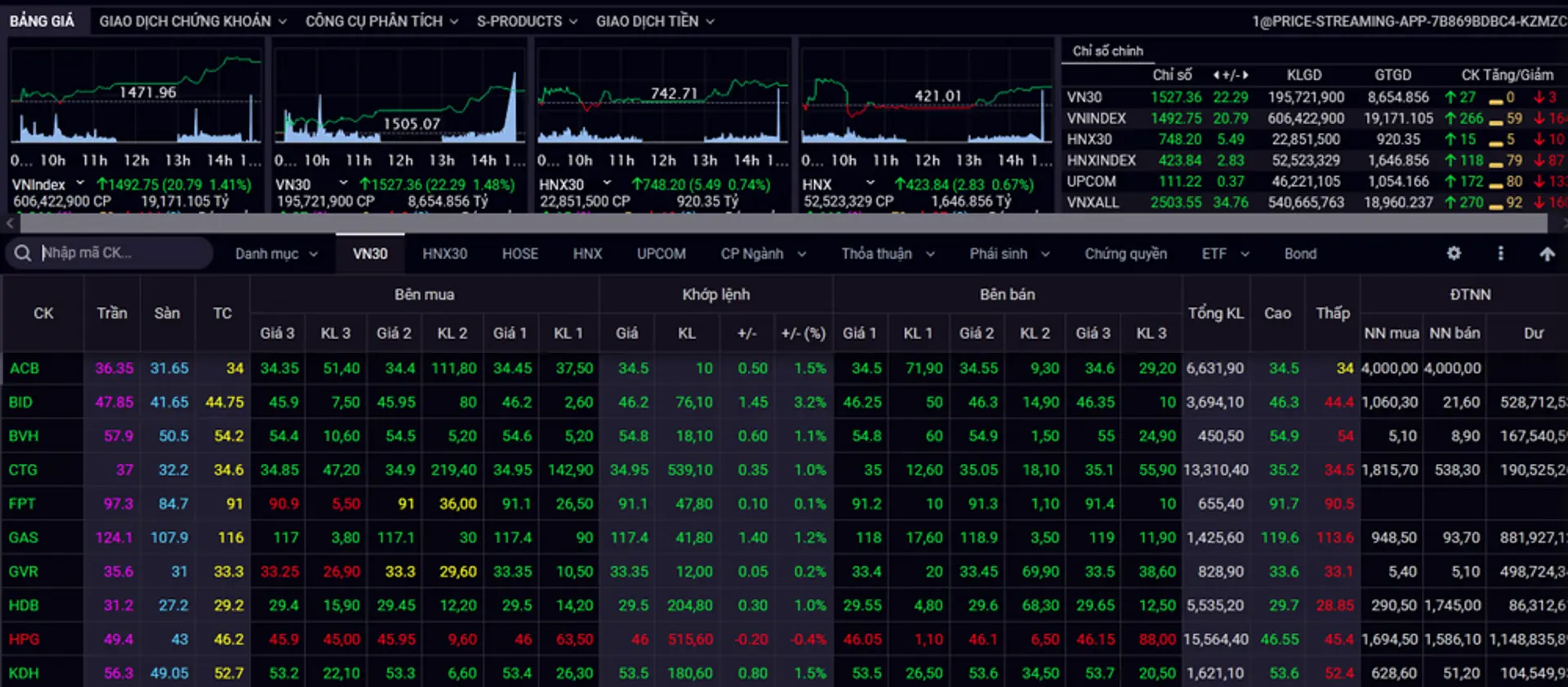Click the TC column header
This screenshot has width=1568, height=687.
pyautogui.click(x=222, y=314)
